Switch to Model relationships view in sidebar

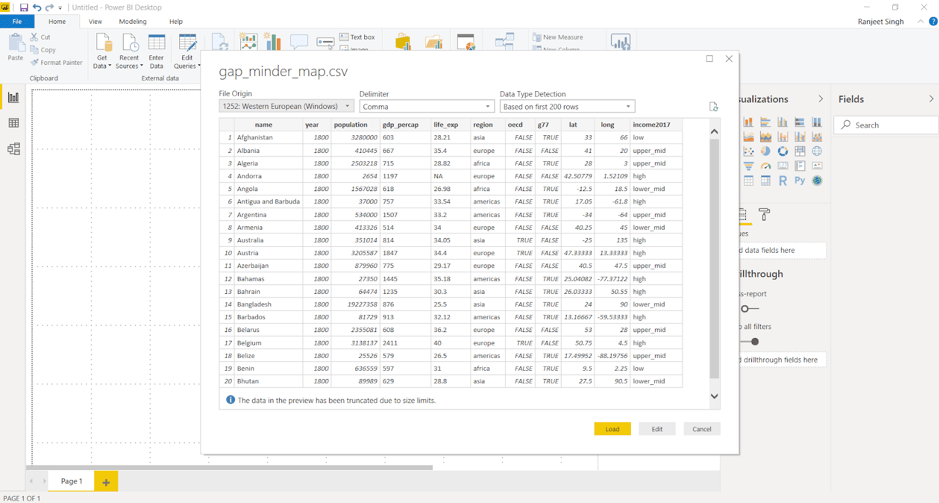[x=13, y=149]
